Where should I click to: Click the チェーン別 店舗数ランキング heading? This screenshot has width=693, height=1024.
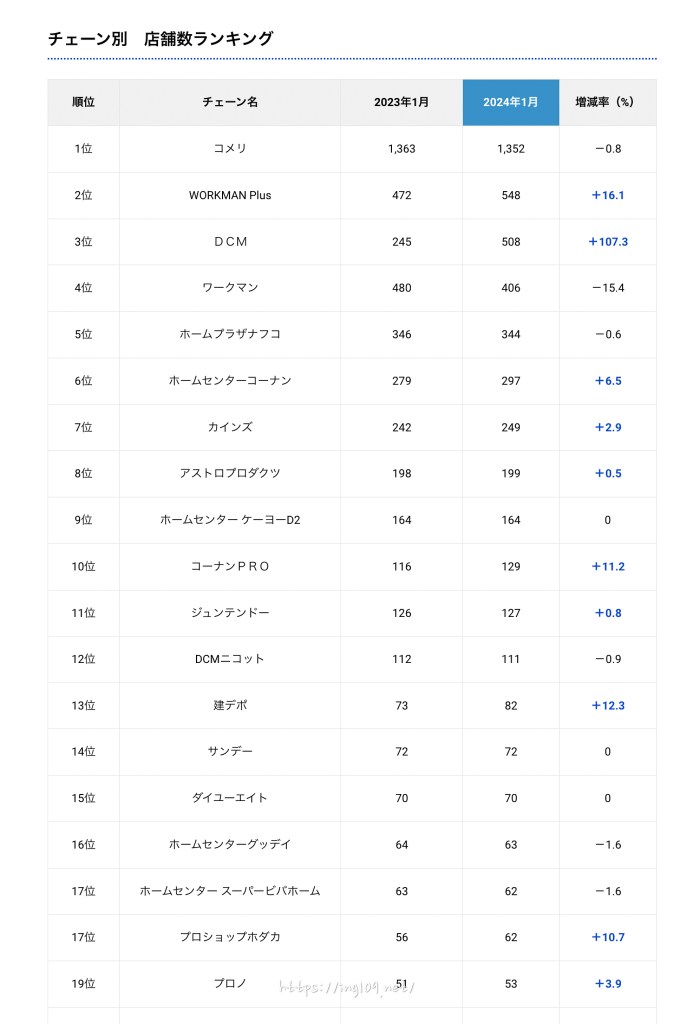click(161, 39)
